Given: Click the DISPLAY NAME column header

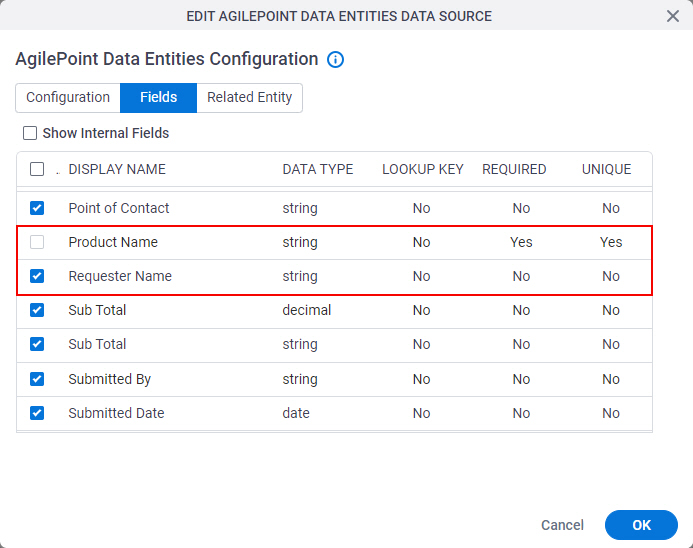Looking at the screenshot, I should pyautogui.click(x=117, y=169).
